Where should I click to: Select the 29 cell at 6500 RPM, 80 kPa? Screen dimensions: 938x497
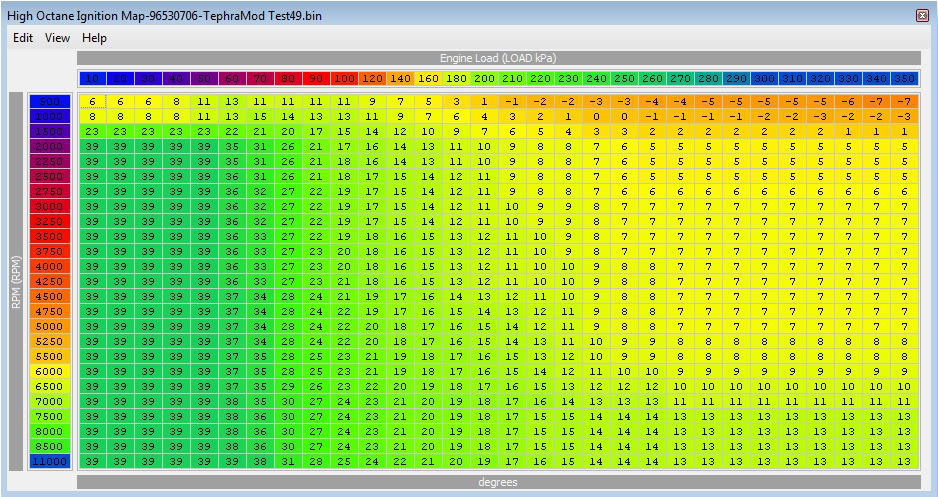point(288,386)
